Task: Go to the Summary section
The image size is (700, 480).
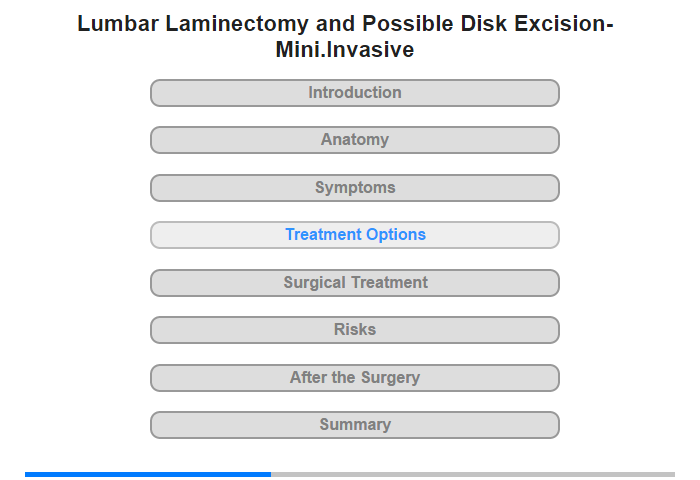Action: [354, 425]
